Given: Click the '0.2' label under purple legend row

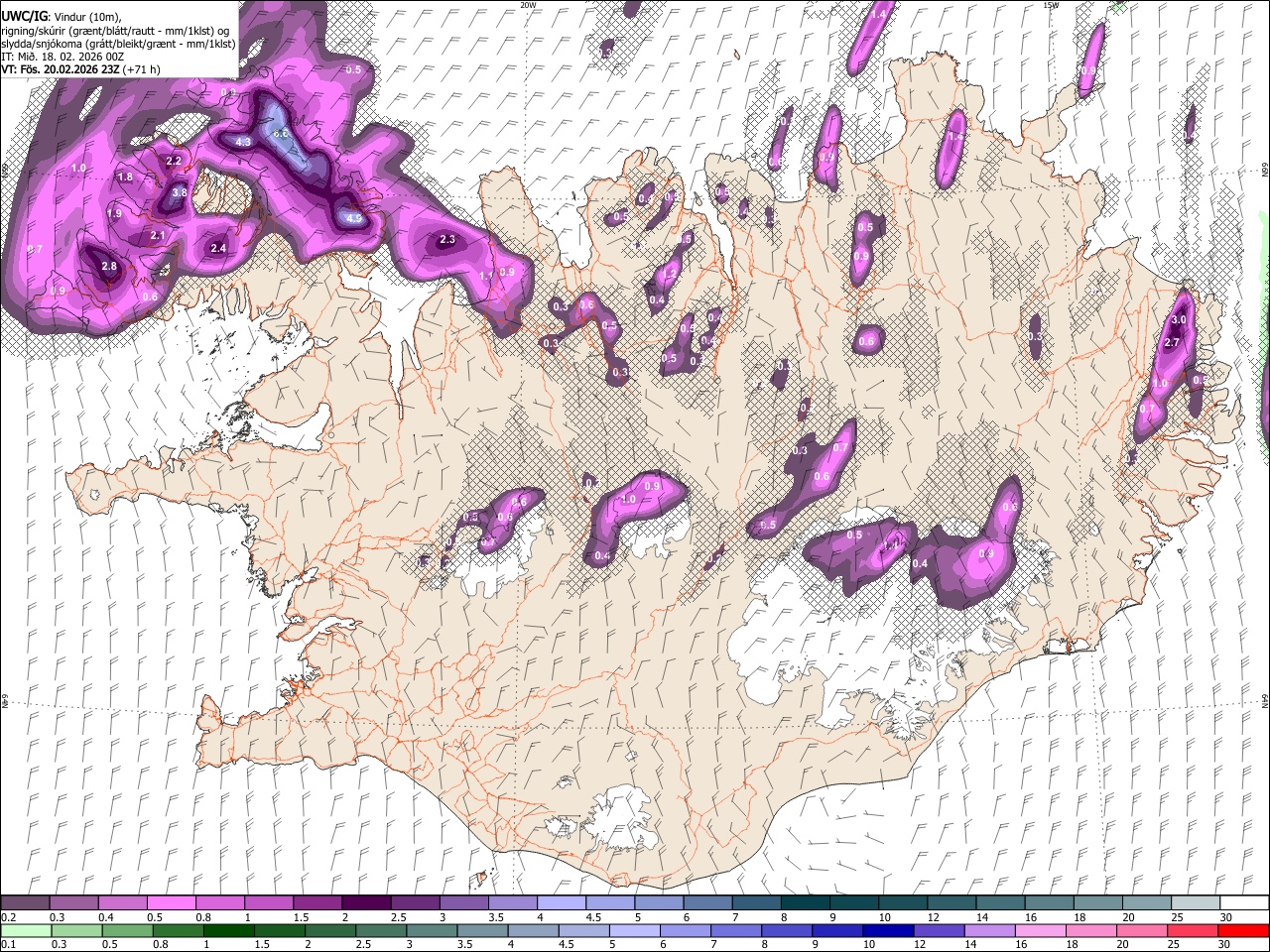Looking at the screenshot, I should pyautogui.click(x=9, y=917).
